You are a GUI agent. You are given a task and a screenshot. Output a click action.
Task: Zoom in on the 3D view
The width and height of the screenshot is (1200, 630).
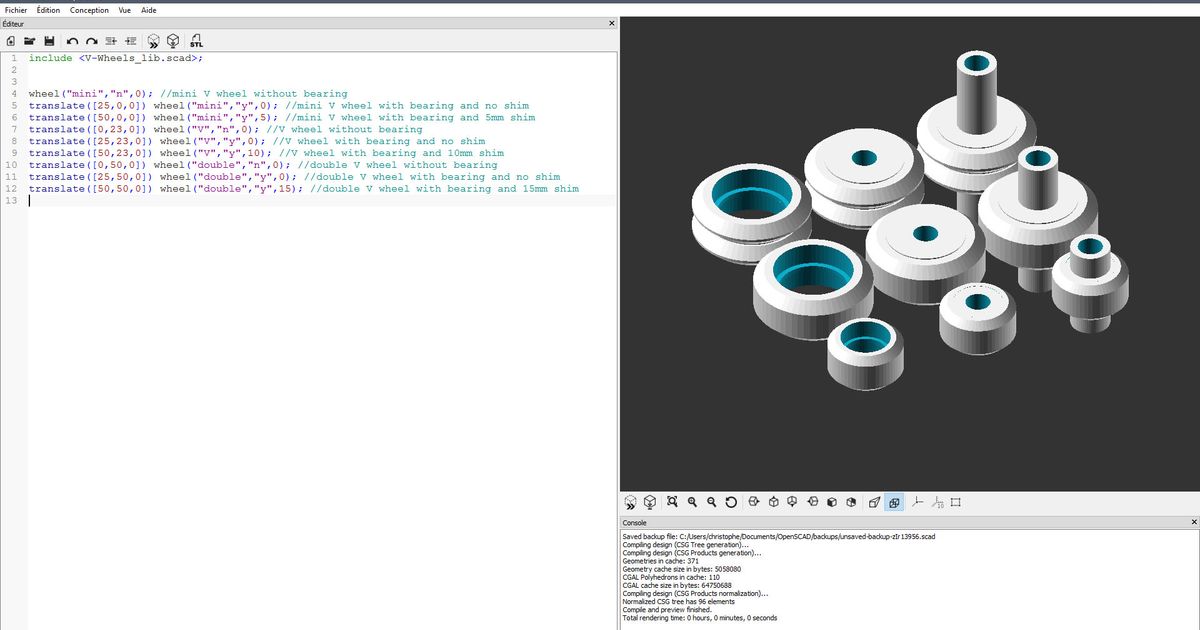coord(691,502)
